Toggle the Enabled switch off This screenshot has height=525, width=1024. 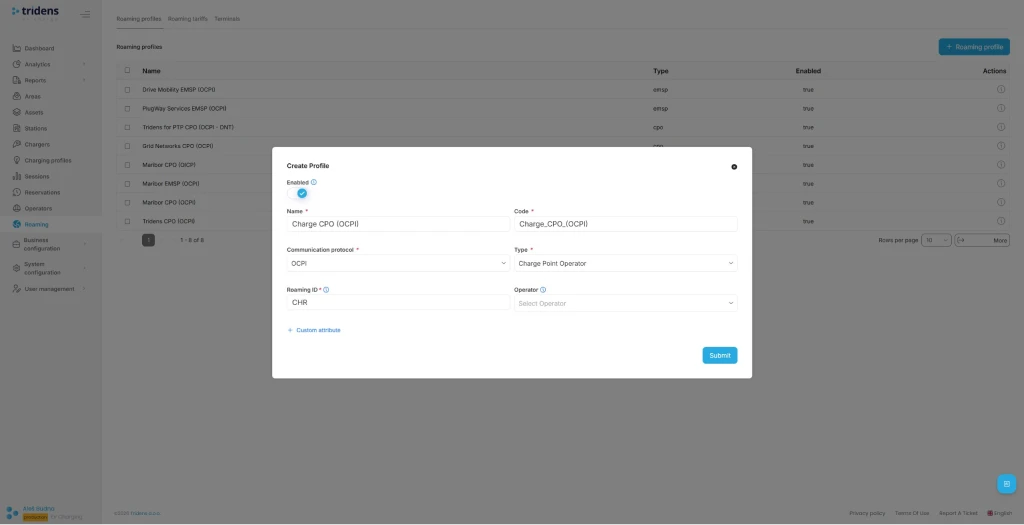[x=301, y=193]
